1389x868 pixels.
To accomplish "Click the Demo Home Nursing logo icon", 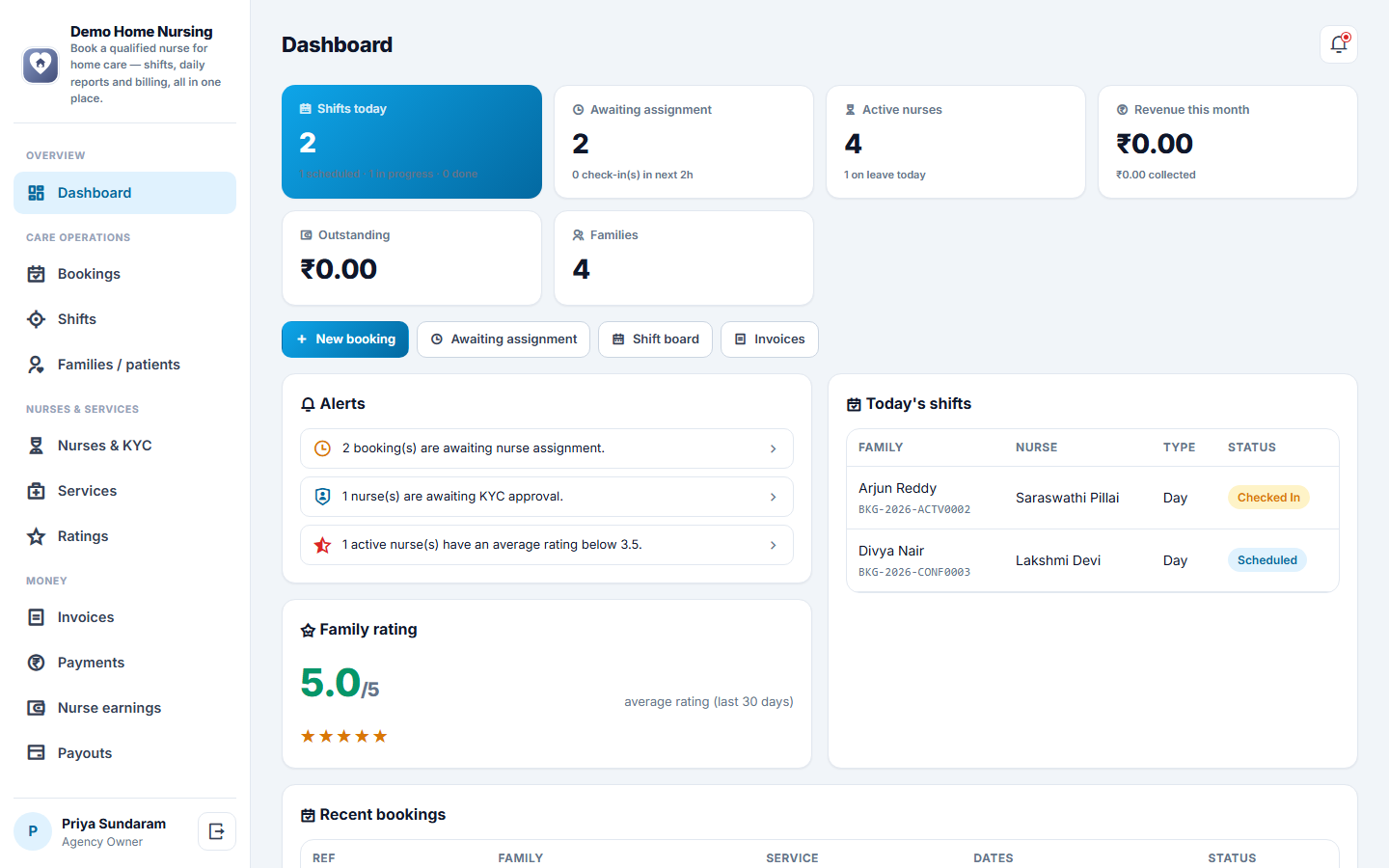I will coord(41,66).
